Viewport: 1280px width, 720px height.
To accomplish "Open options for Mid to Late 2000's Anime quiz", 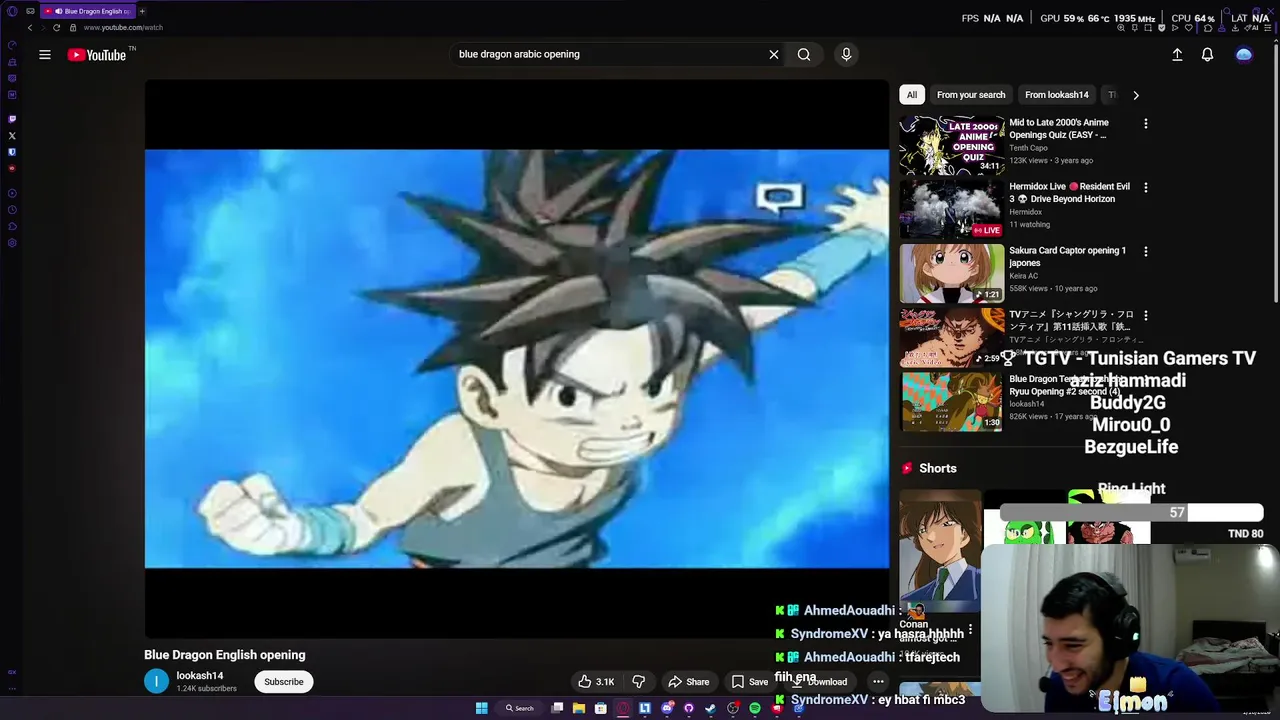I will [1146, 124].
